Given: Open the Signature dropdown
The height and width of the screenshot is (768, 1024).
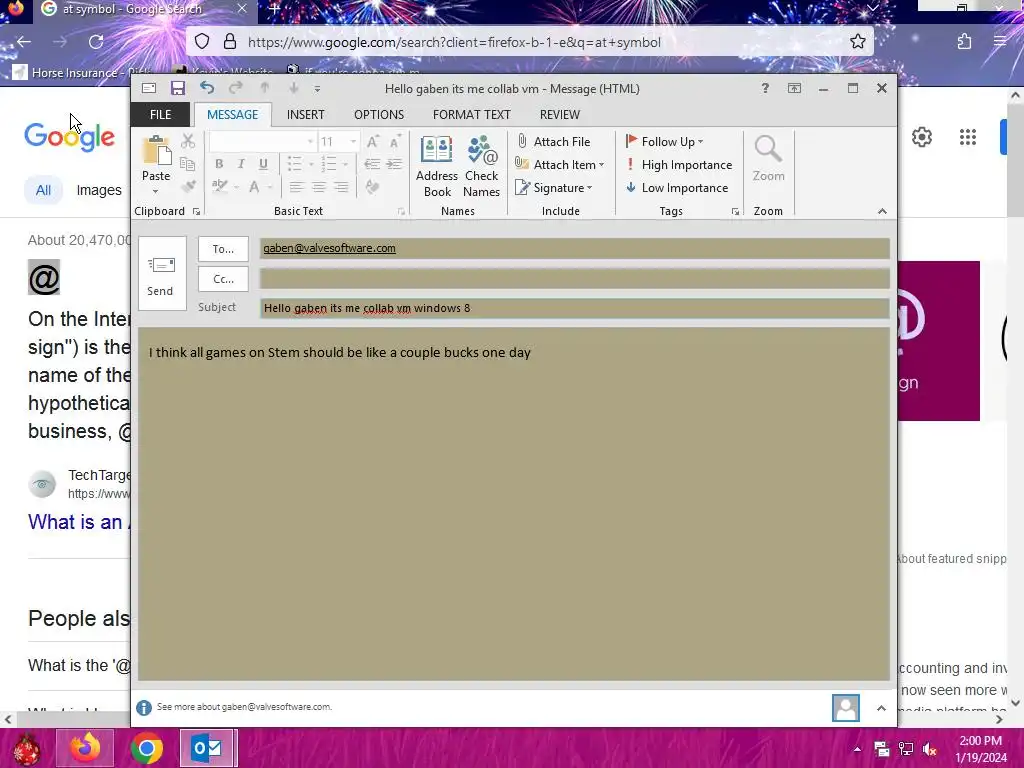Looking at the screenshot, I should click(554, 188).
